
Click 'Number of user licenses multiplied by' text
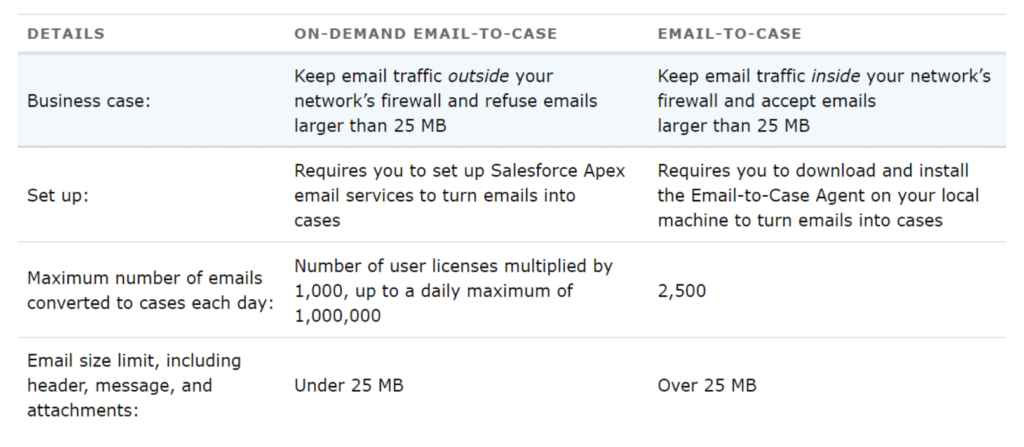tap(453, 266)
